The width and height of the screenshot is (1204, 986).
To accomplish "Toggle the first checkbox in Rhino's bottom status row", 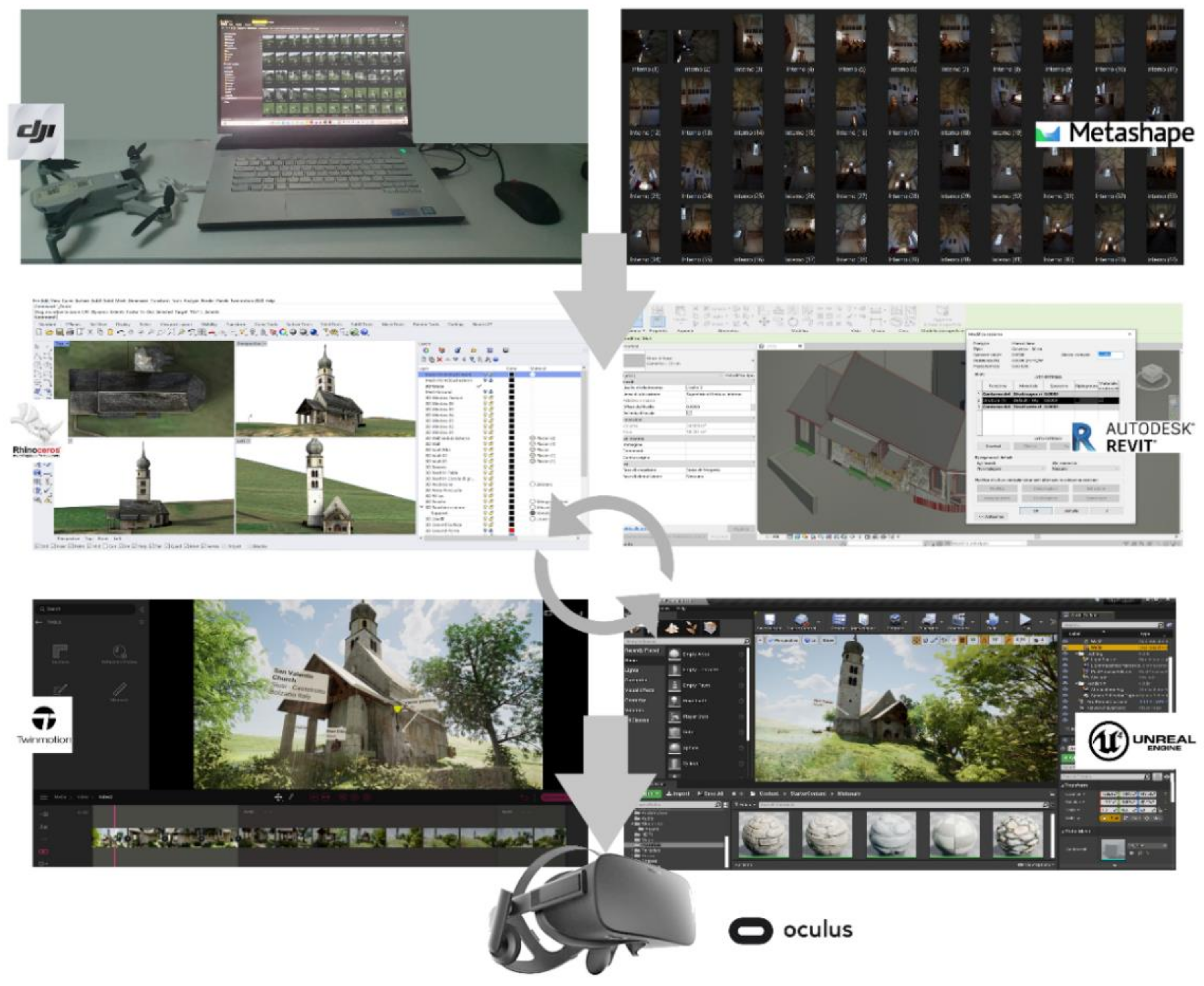I will pos(37,546).
